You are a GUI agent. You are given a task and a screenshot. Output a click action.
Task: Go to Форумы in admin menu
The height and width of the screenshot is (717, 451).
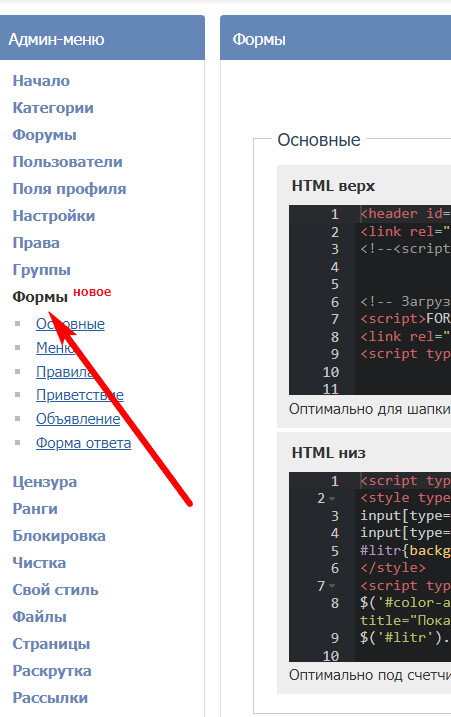(44, 135)
